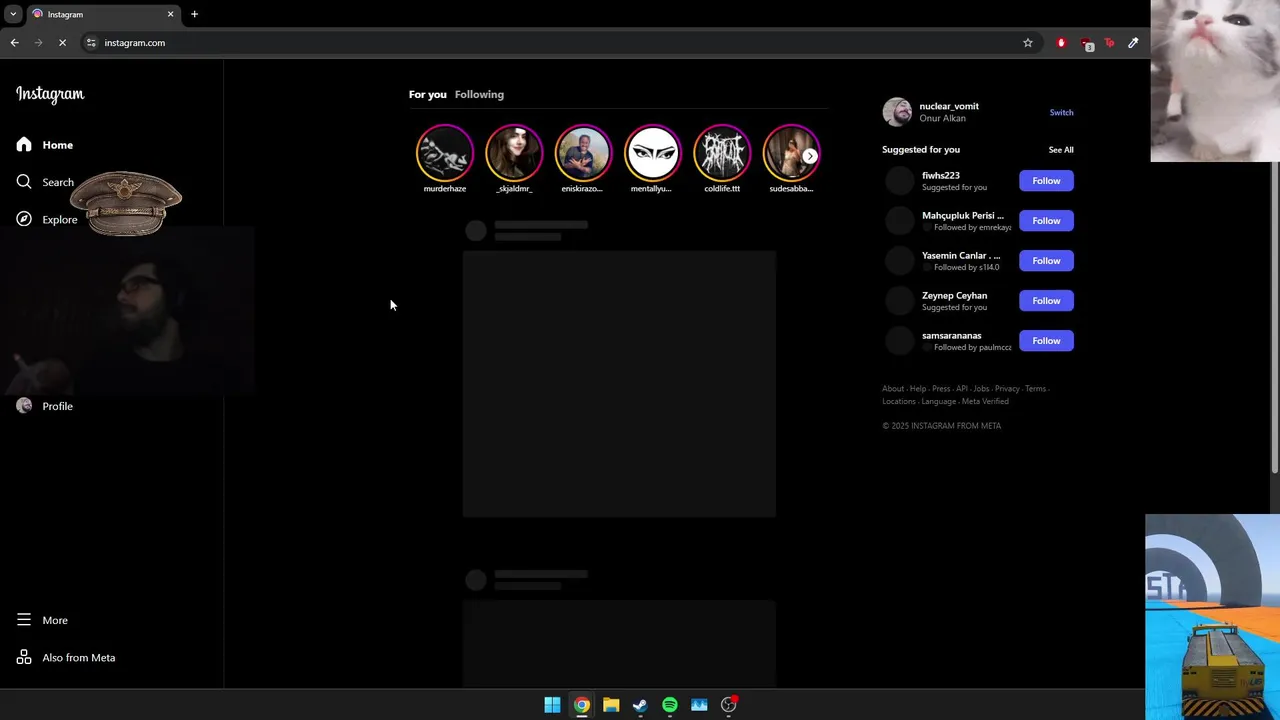1280x720 pixels.
Task: Open OBS Studio from the taskbar
Action: point(729,705)
